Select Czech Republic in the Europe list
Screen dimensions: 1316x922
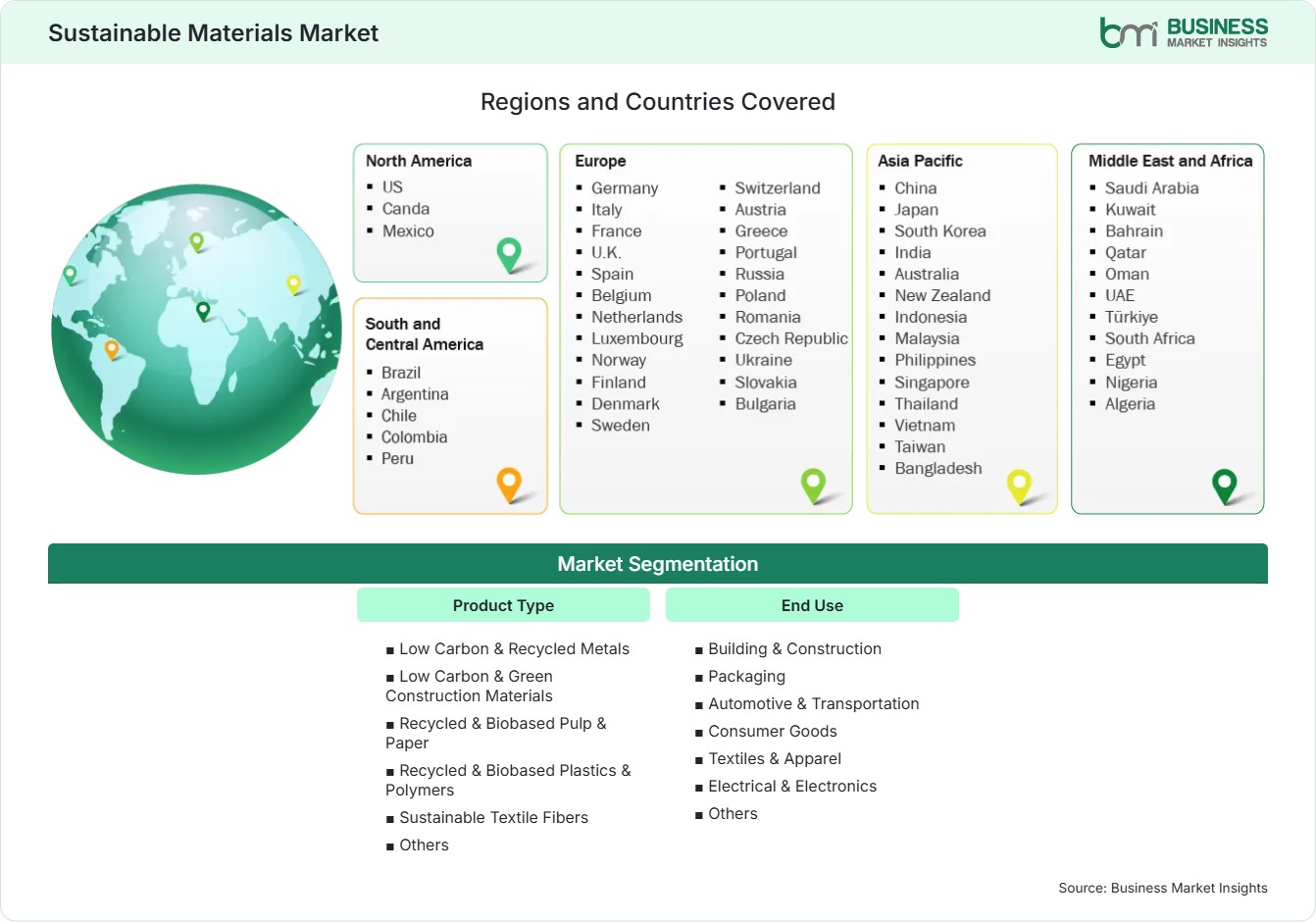point(791,338)
